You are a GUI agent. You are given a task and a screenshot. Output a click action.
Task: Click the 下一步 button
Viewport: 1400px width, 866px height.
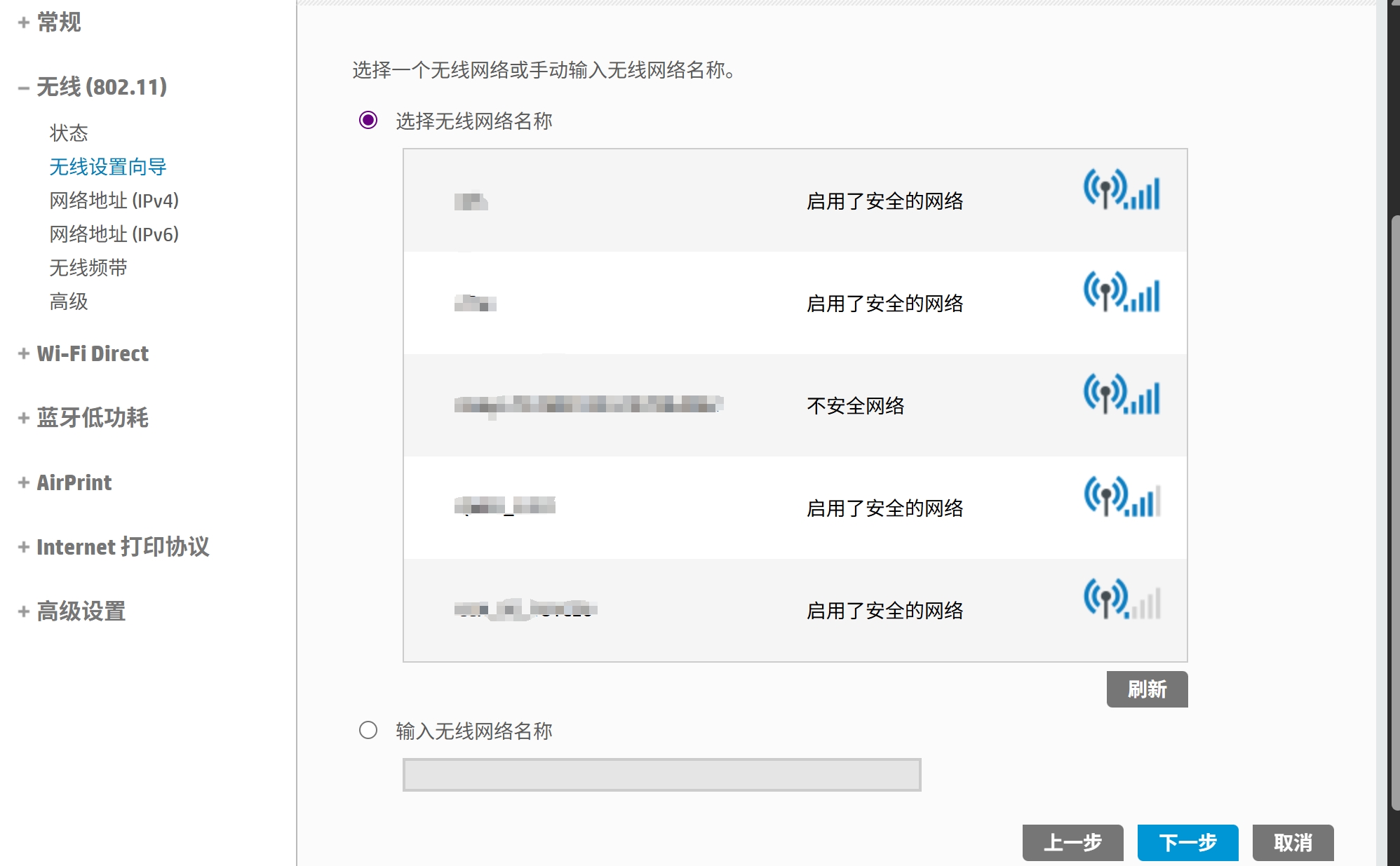pos(1187,843)
